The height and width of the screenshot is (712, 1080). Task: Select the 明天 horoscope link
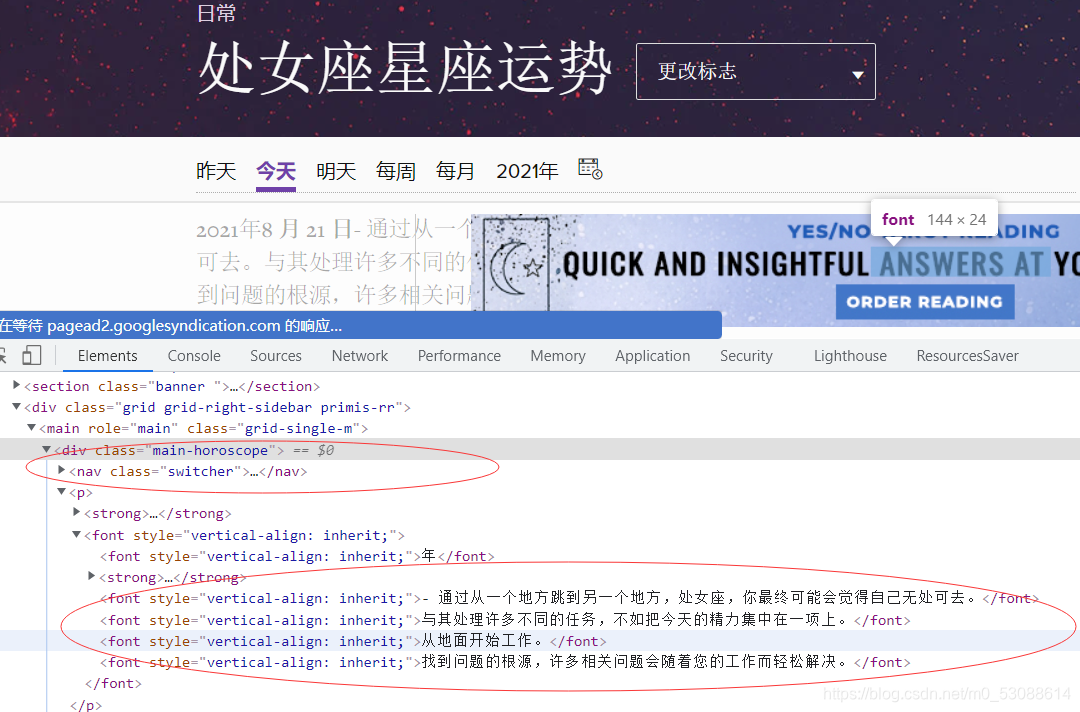pos(336,170)
